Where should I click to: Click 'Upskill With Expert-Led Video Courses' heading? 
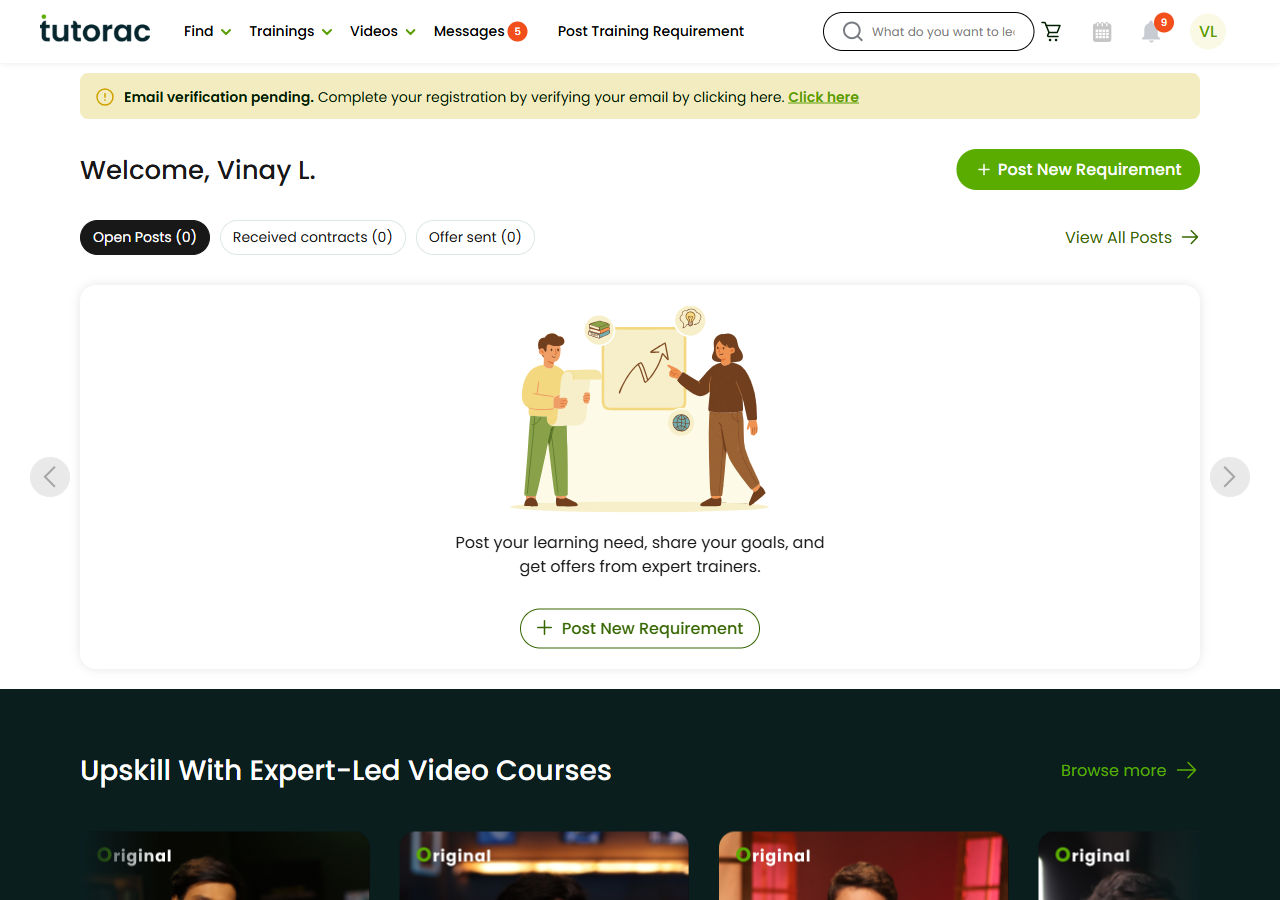point(346,770)
